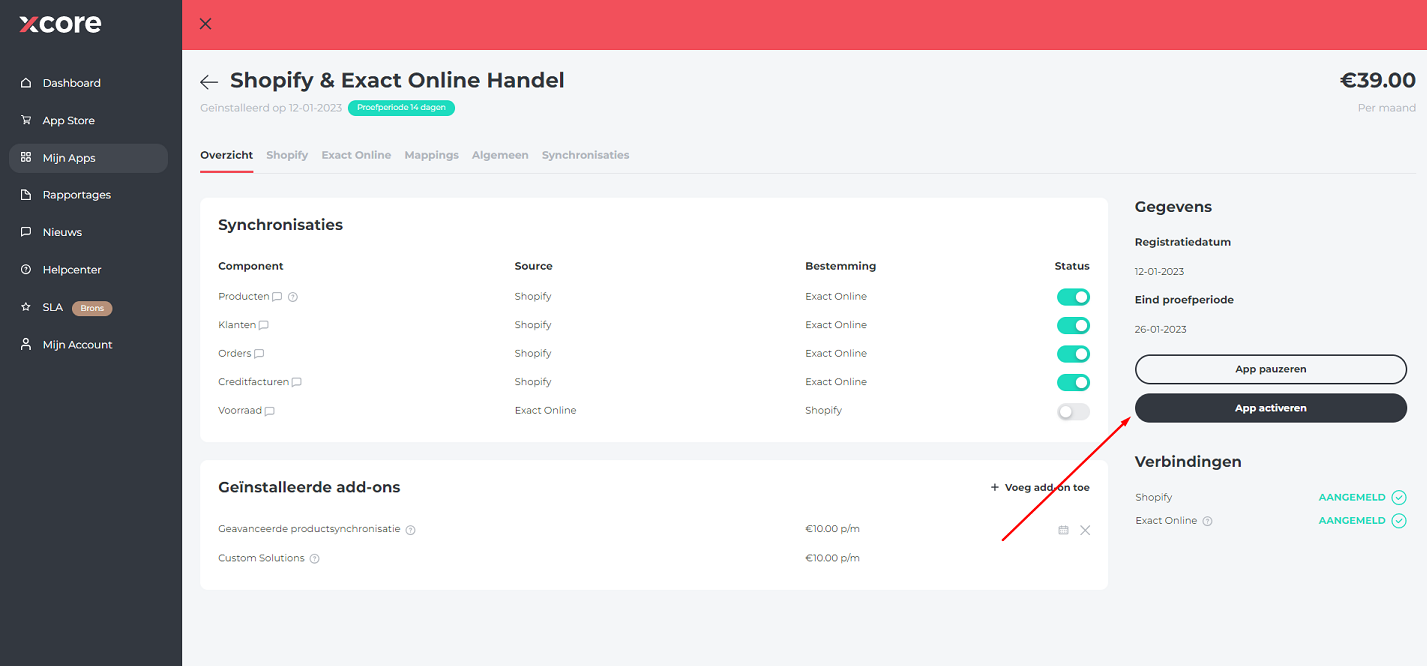Click the Geavanceerde productsynchronisatie help icon
Viewport: 1427px width, 666px height.
(410, 530)
